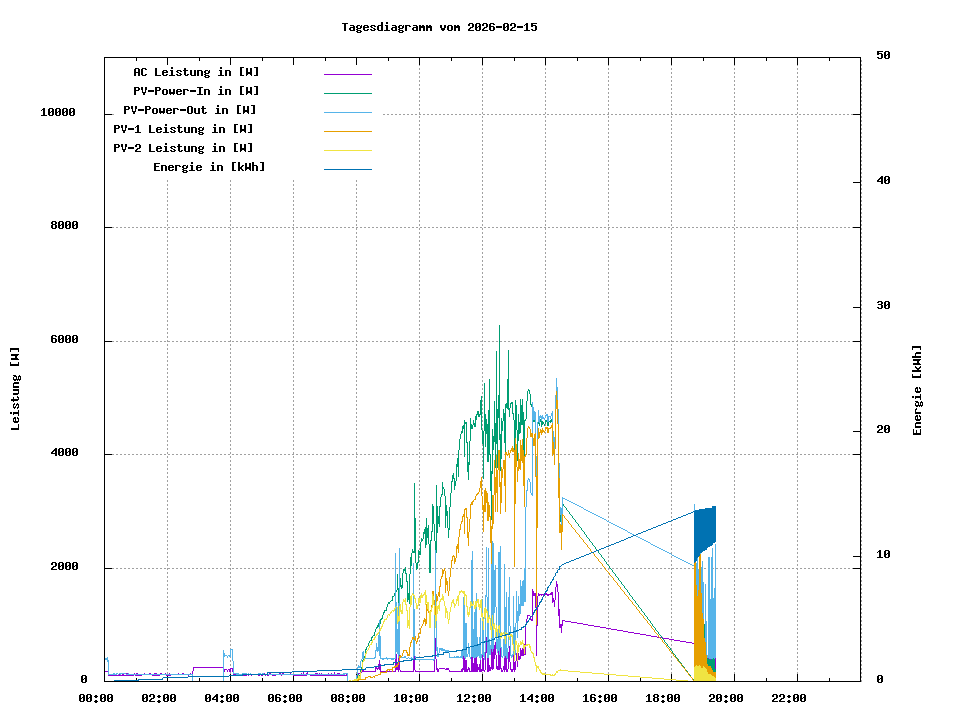Click the PV-1 Leistung in [W] legend label
This screenshot has height=720, width=960.
click(183, 129)
